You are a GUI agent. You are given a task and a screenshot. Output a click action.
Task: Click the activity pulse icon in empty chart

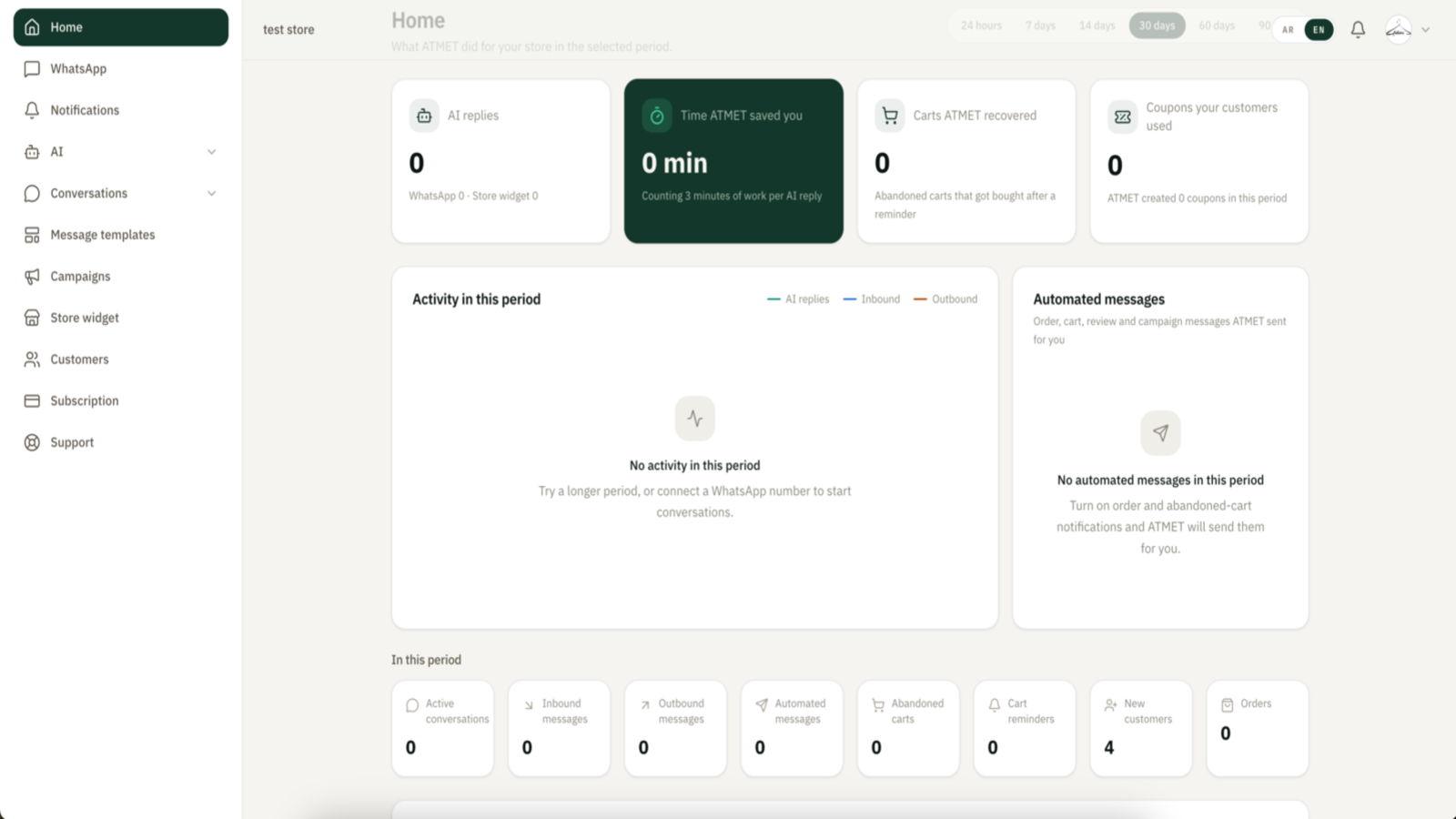[695, 419]
